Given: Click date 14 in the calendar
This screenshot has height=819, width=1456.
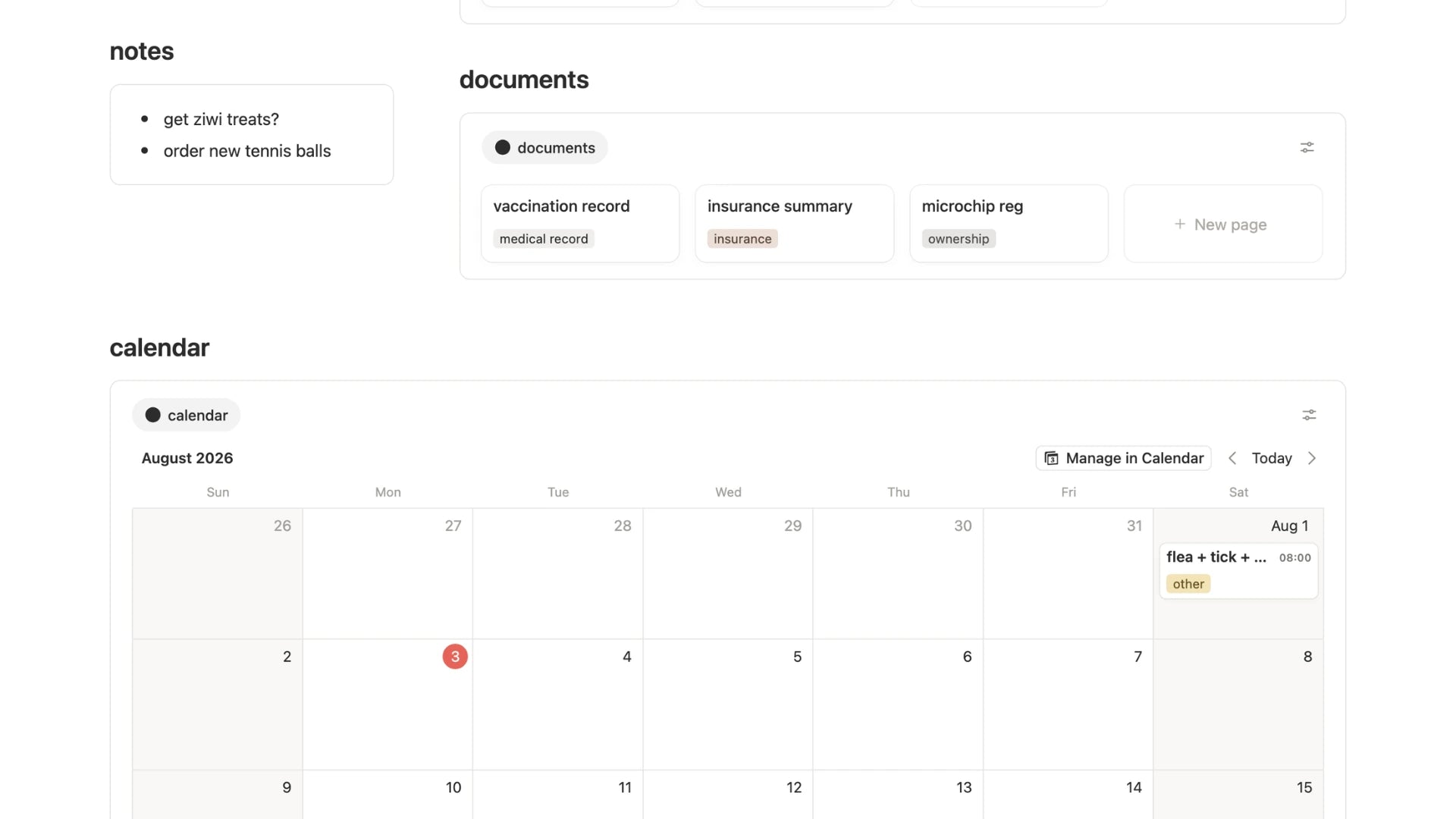Looking at the screenshot, I should click(1134, 787).
